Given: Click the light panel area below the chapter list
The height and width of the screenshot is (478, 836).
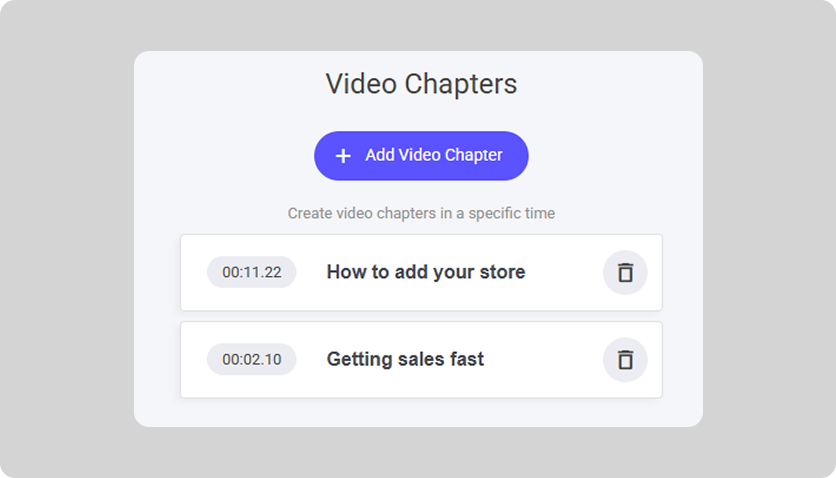Looking at the screenshot, I should coord(421,412).
